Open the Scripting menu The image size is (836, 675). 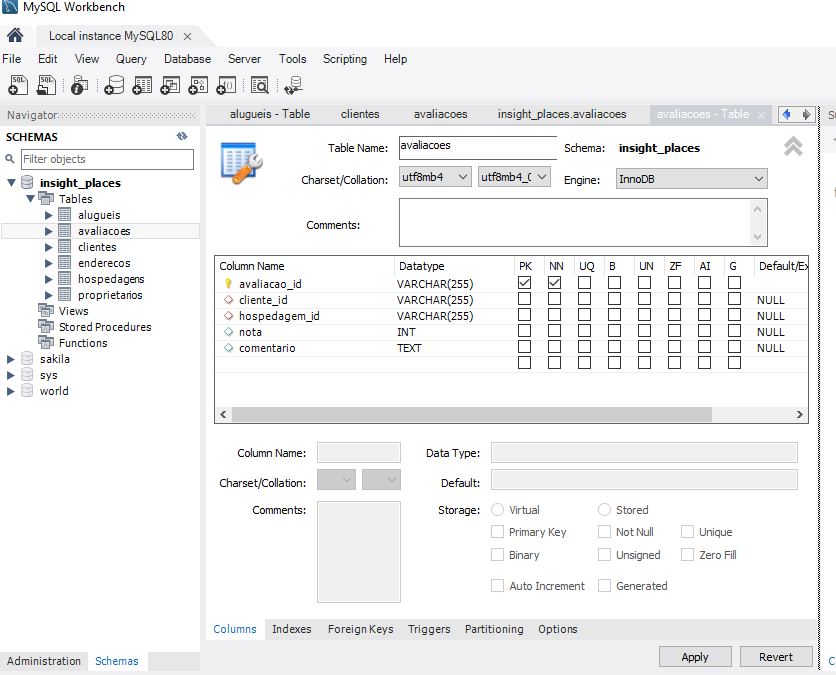click(x=344, y=59)
